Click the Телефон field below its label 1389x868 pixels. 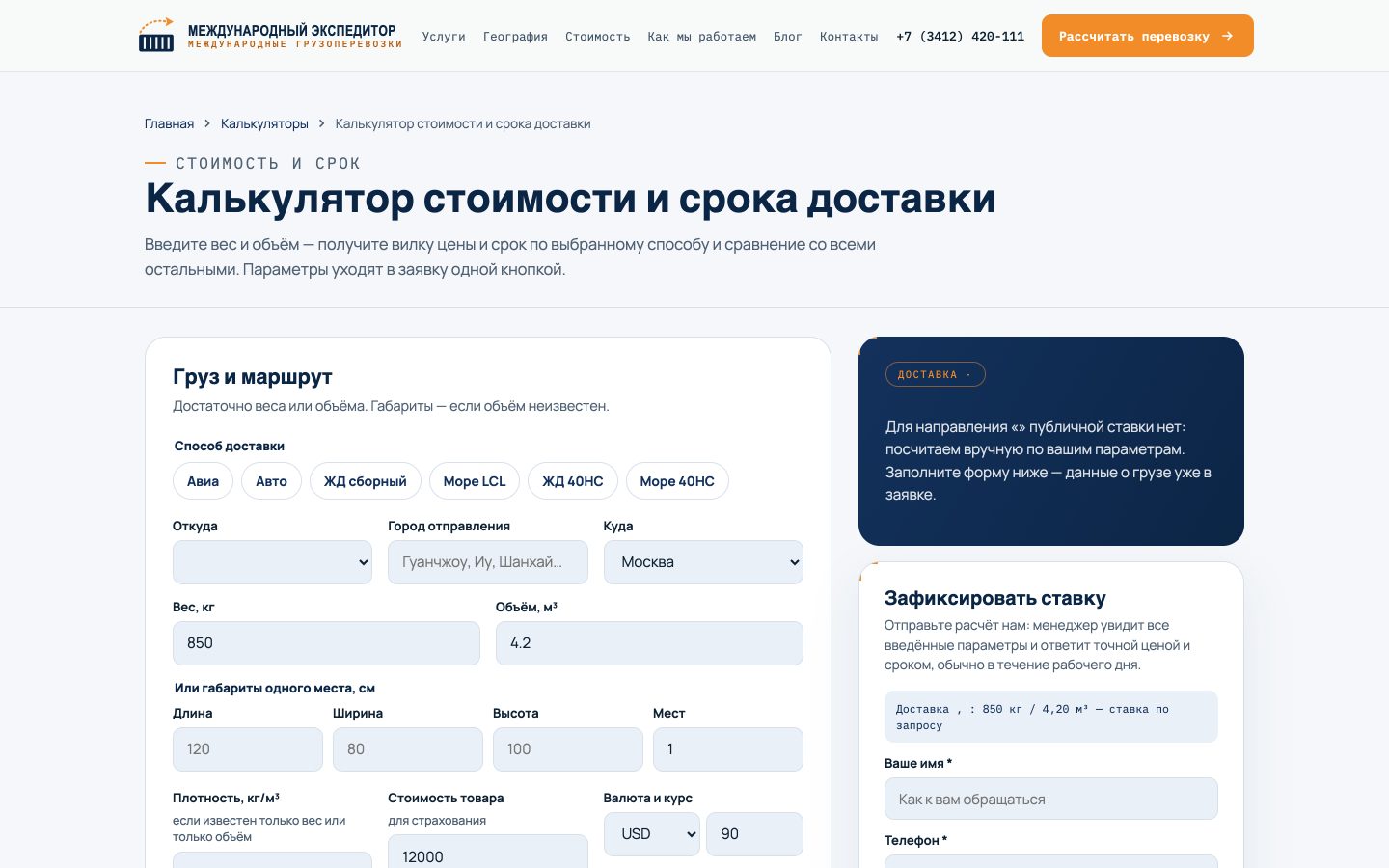click(x=1050, y=861)
